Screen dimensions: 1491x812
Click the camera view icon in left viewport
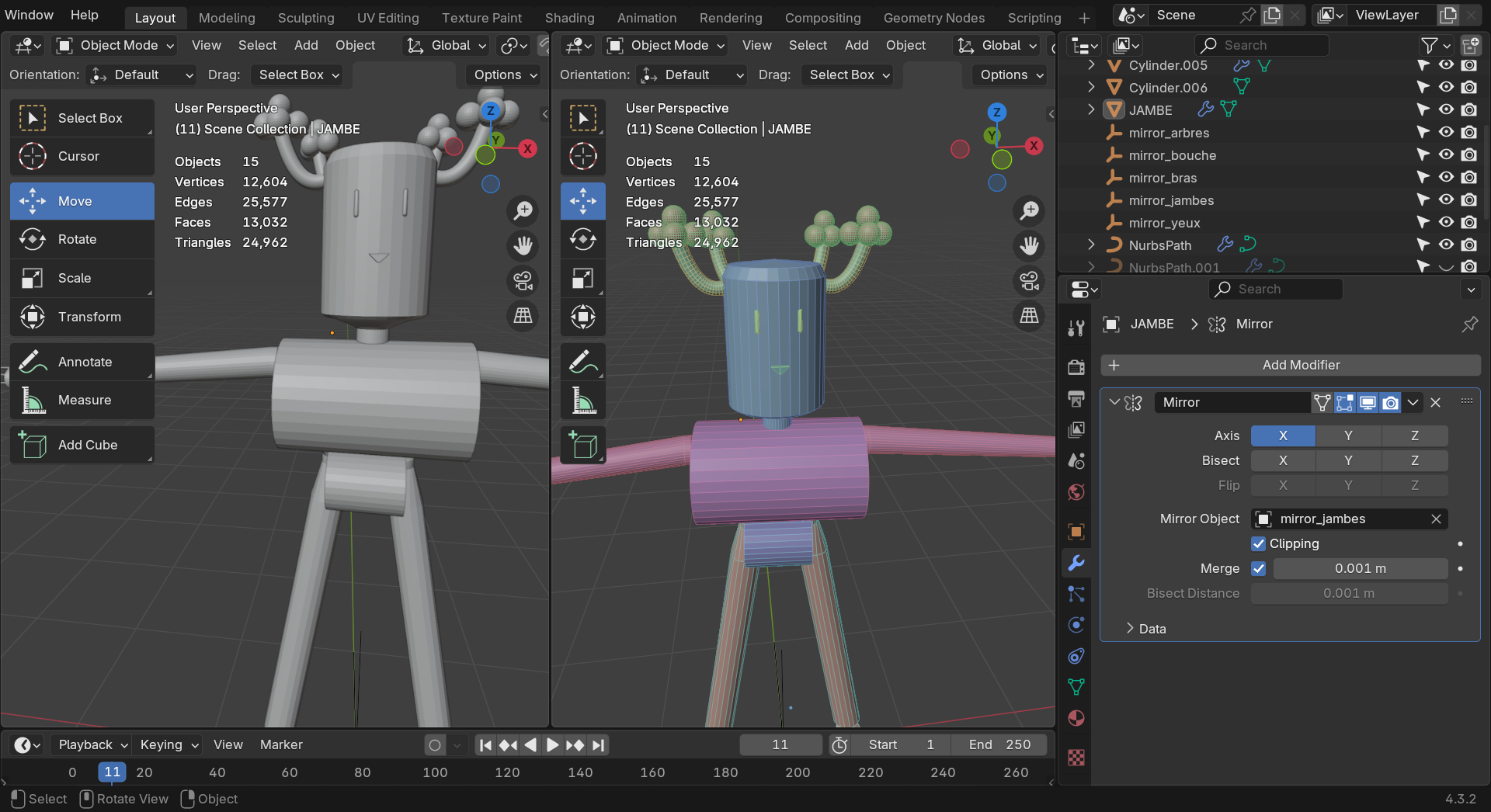[x=523, y=281]
